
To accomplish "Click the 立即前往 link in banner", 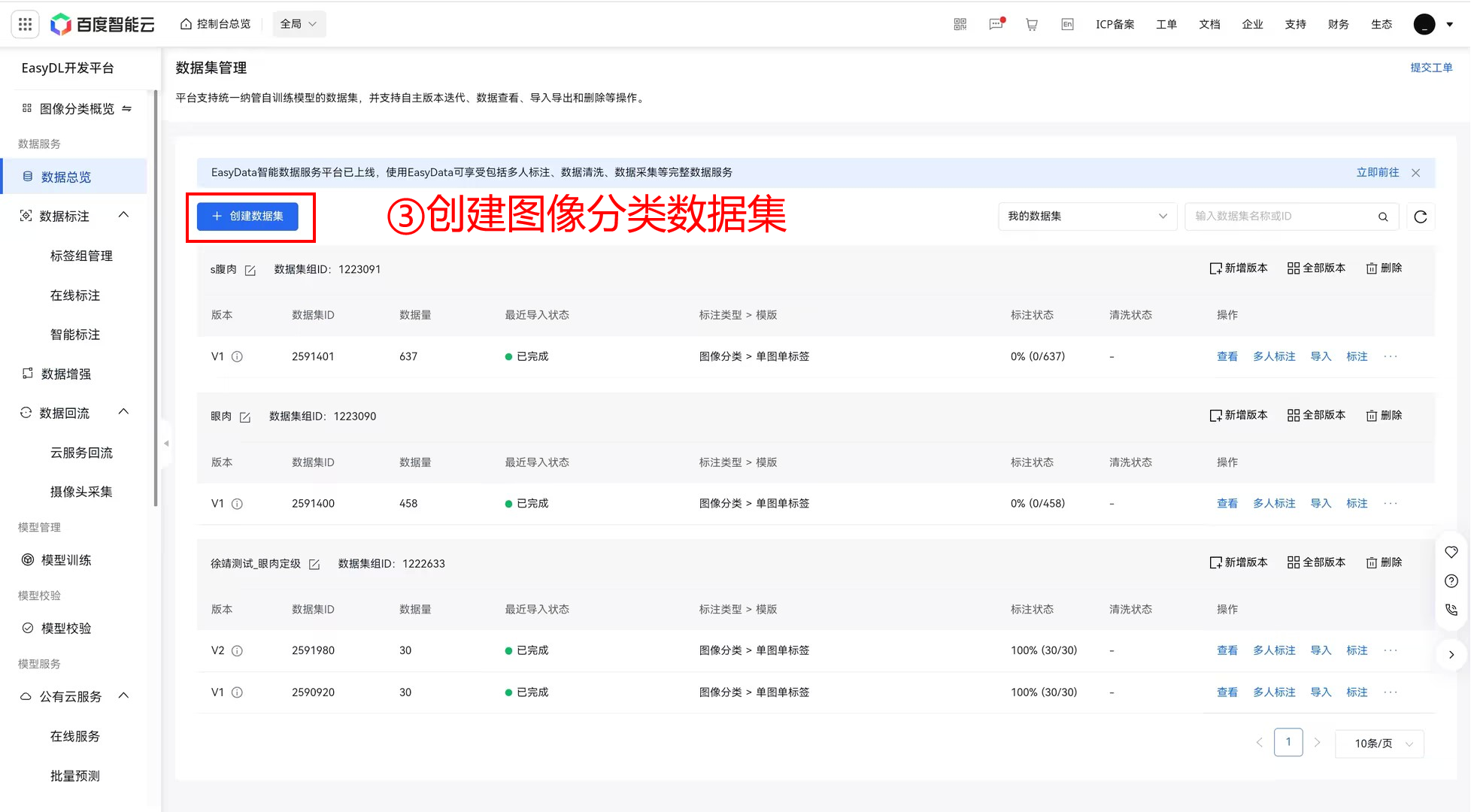I will [x=1377, y=172].
